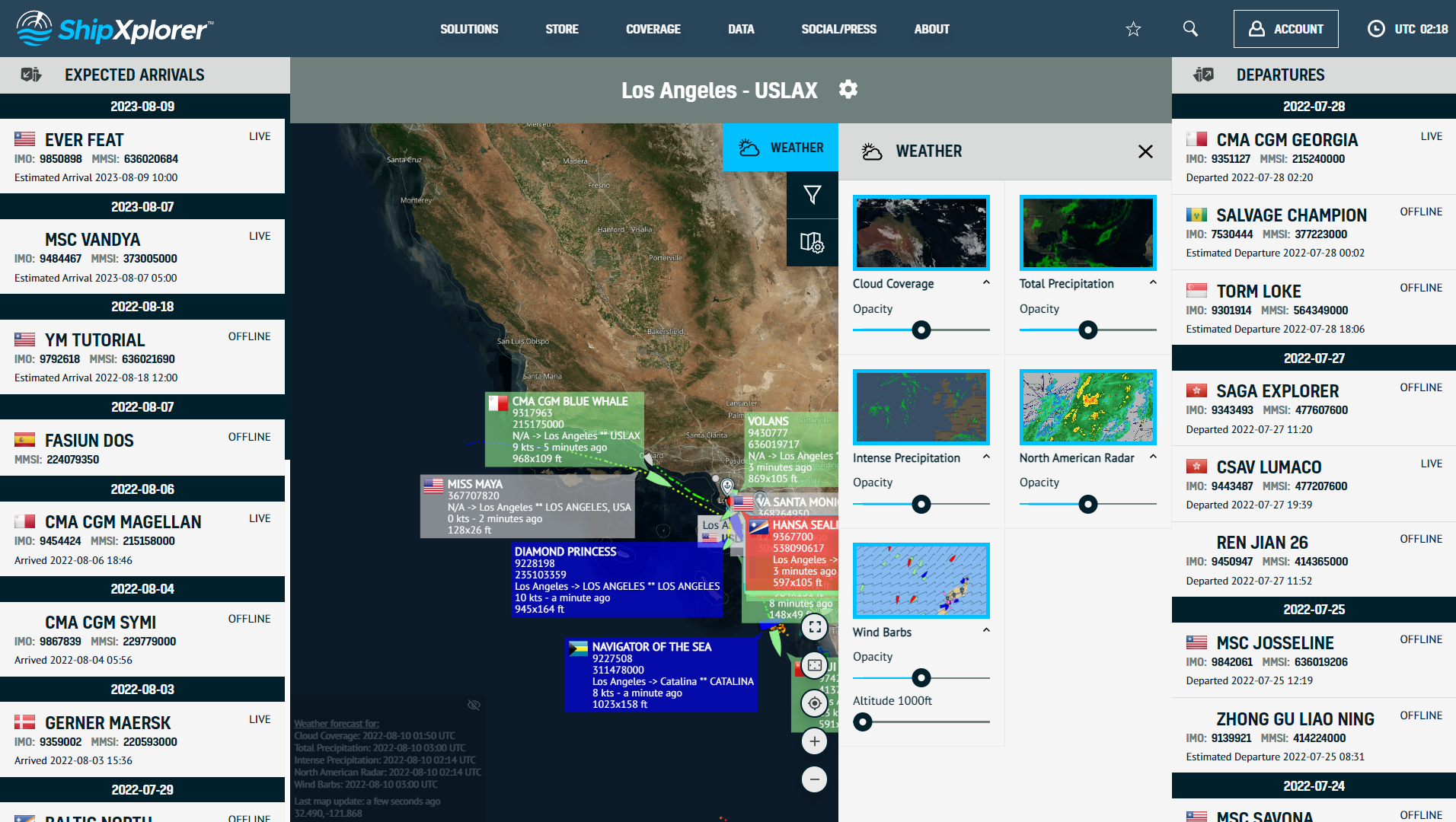Open the SOLUTIONS menu

point(469,29)
